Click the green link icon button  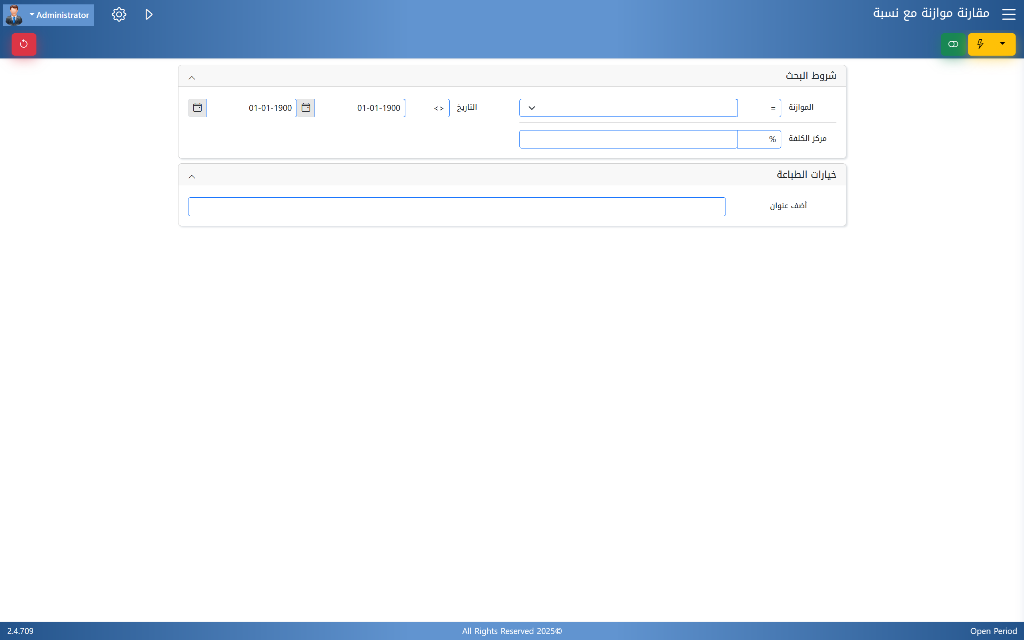point(953,44)
